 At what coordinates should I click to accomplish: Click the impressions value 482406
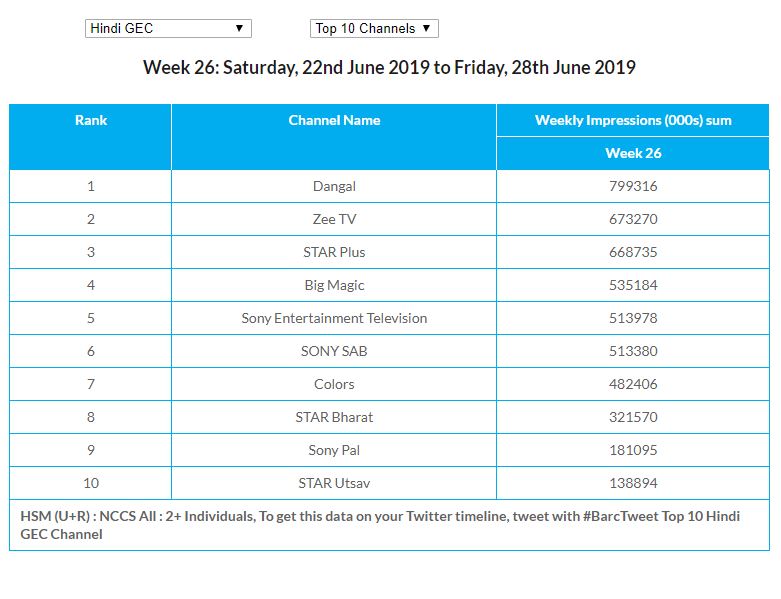point(633,384)
